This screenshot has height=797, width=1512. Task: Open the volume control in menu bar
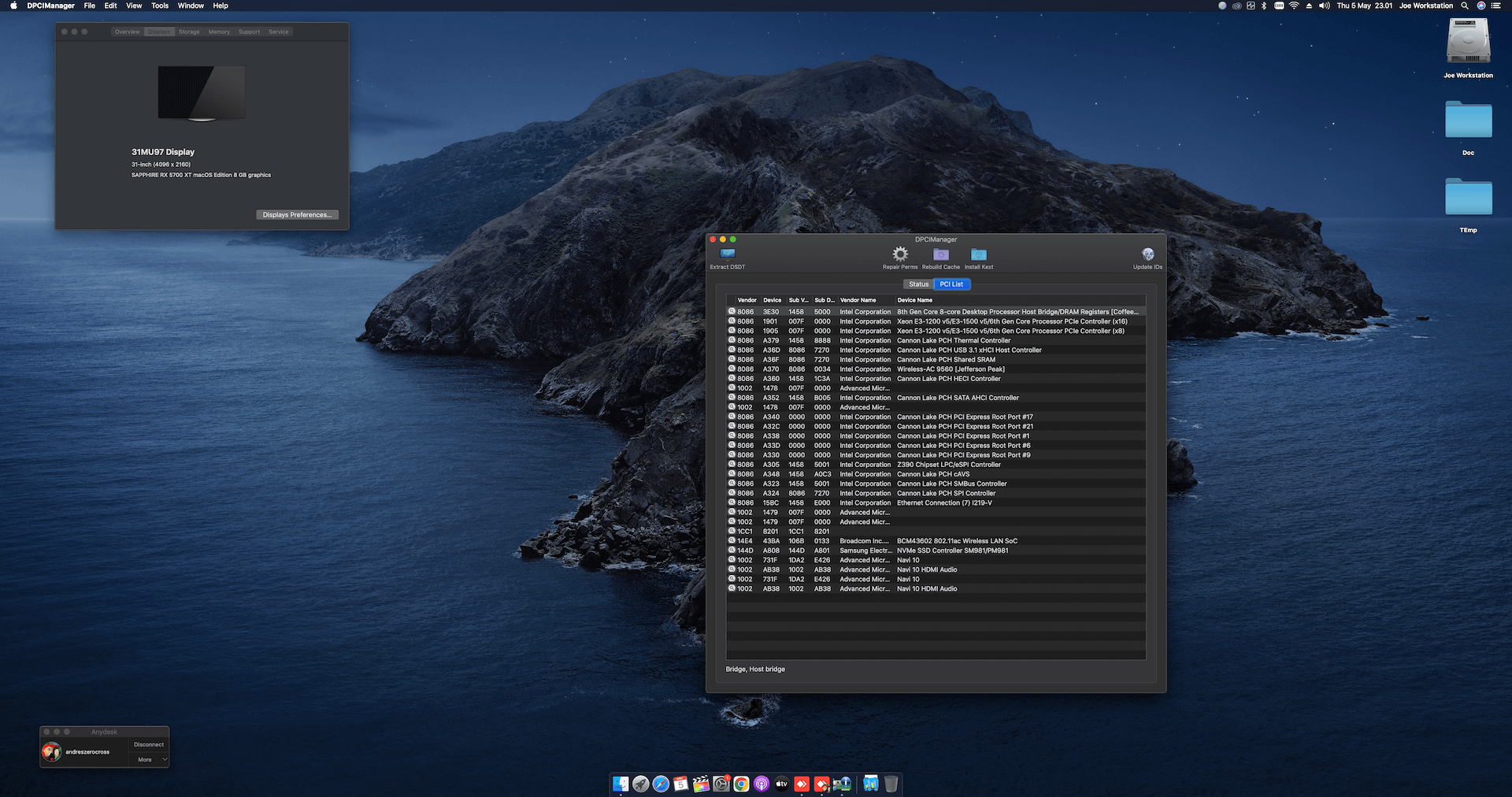1325,6
